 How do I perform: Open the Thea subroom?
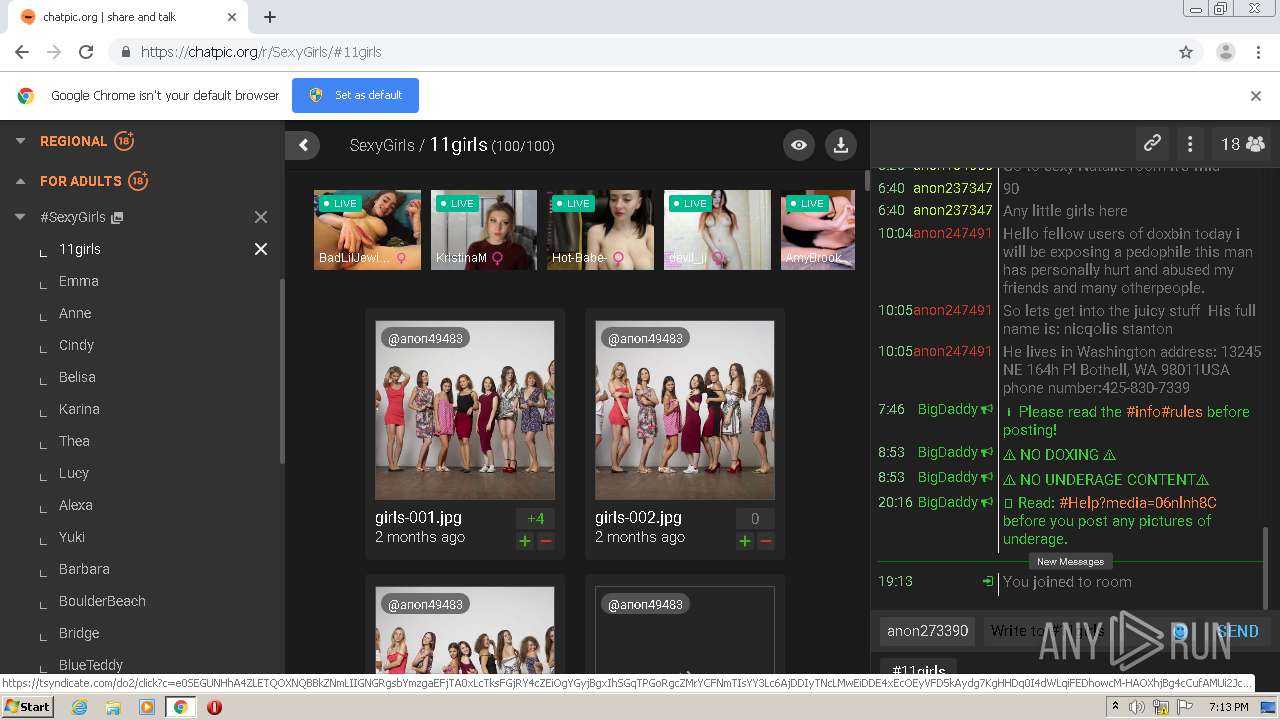point(74,441)
